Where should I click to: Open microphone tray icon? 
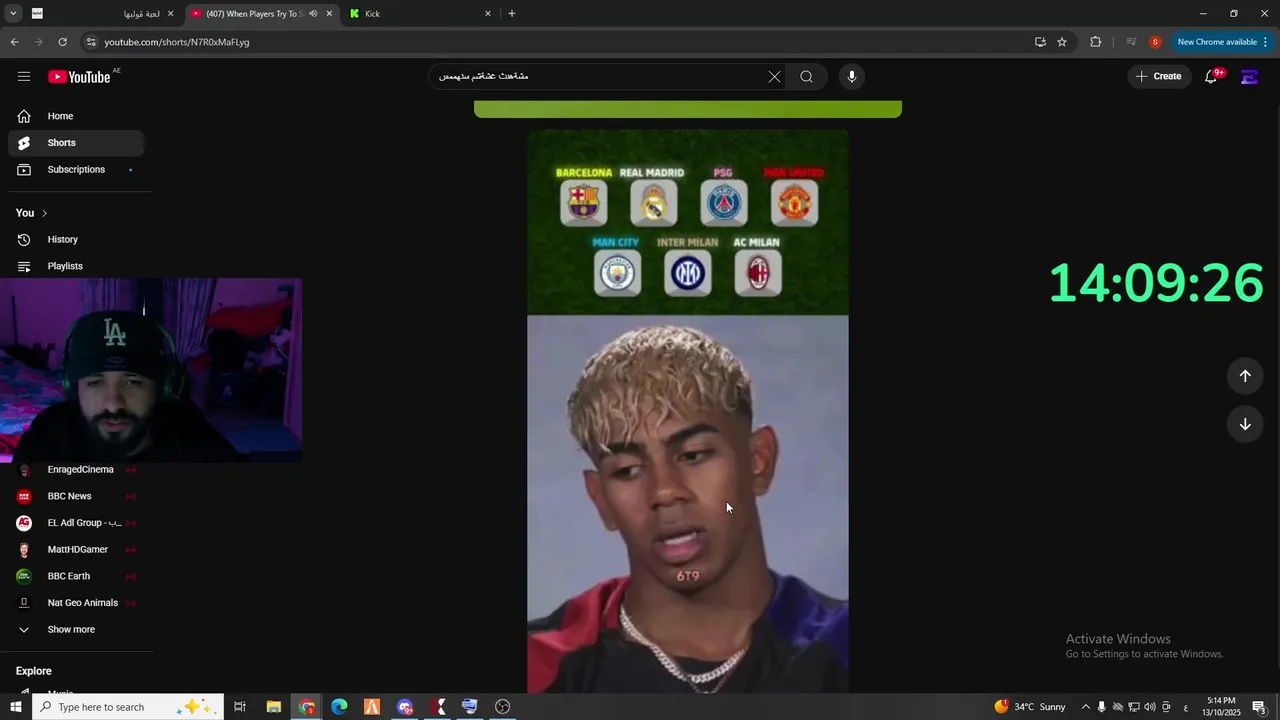click(x=1102, y=707)
